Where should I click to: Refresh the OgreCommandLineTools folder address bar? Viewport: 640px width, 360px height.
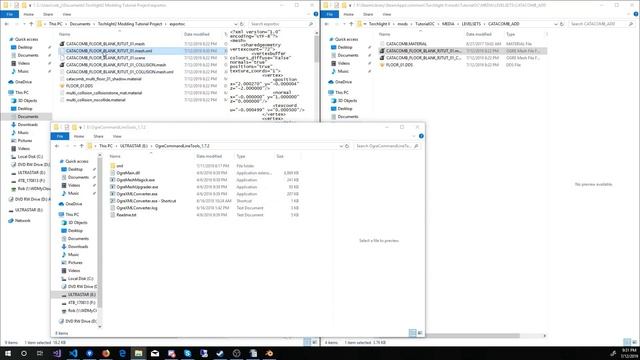347,146
